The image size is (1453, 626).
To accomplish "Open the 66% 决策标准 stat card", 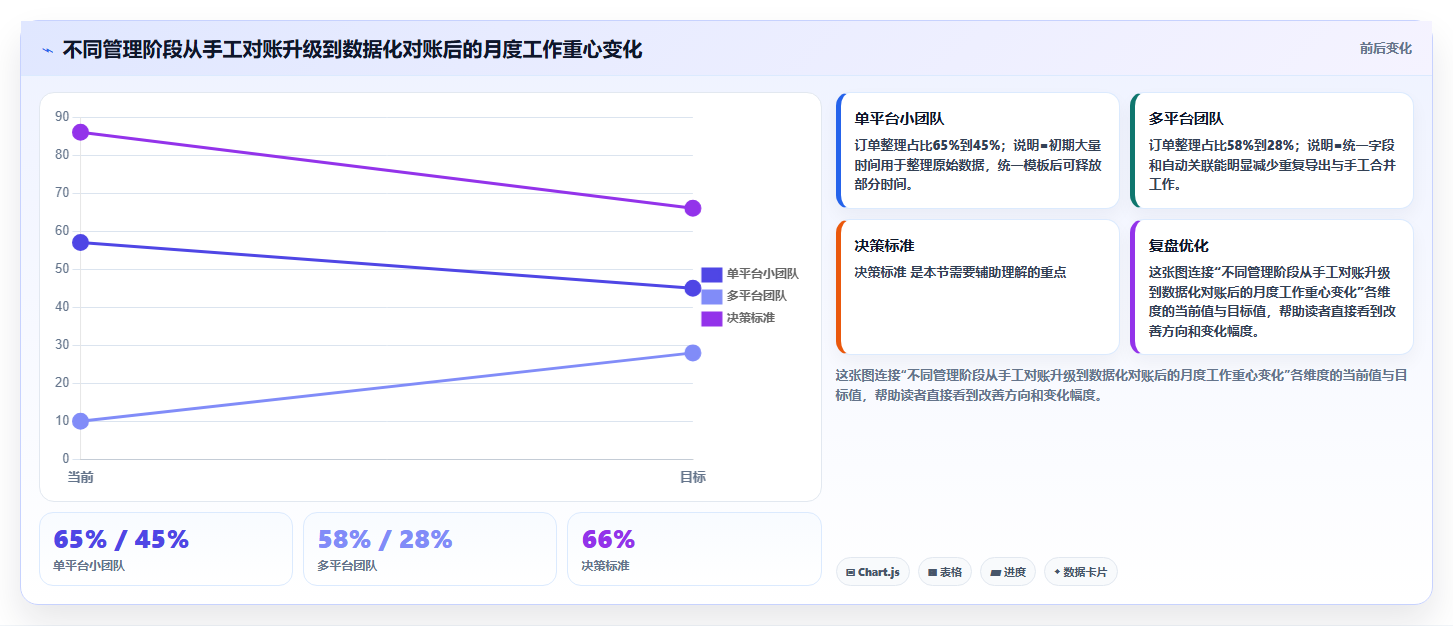I will coord(694,549).
